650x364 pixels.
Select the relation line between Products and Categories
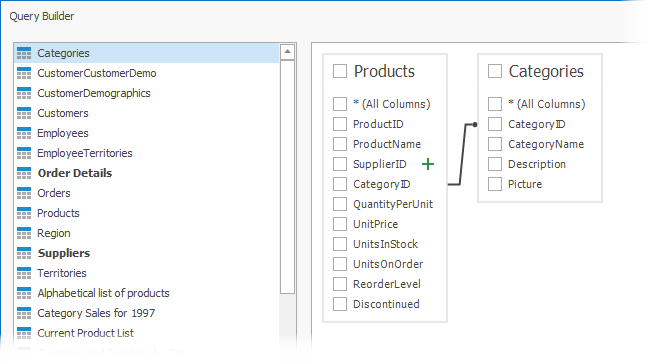(462, 154)
